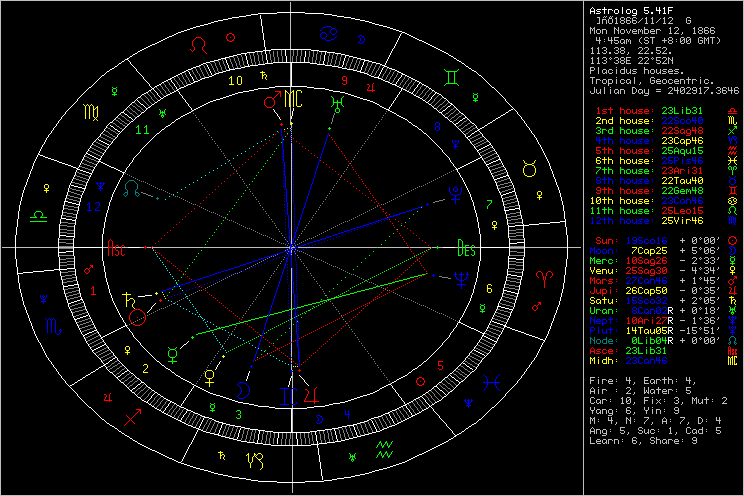Click the red Asc label on the wheel

coord(116,250)
